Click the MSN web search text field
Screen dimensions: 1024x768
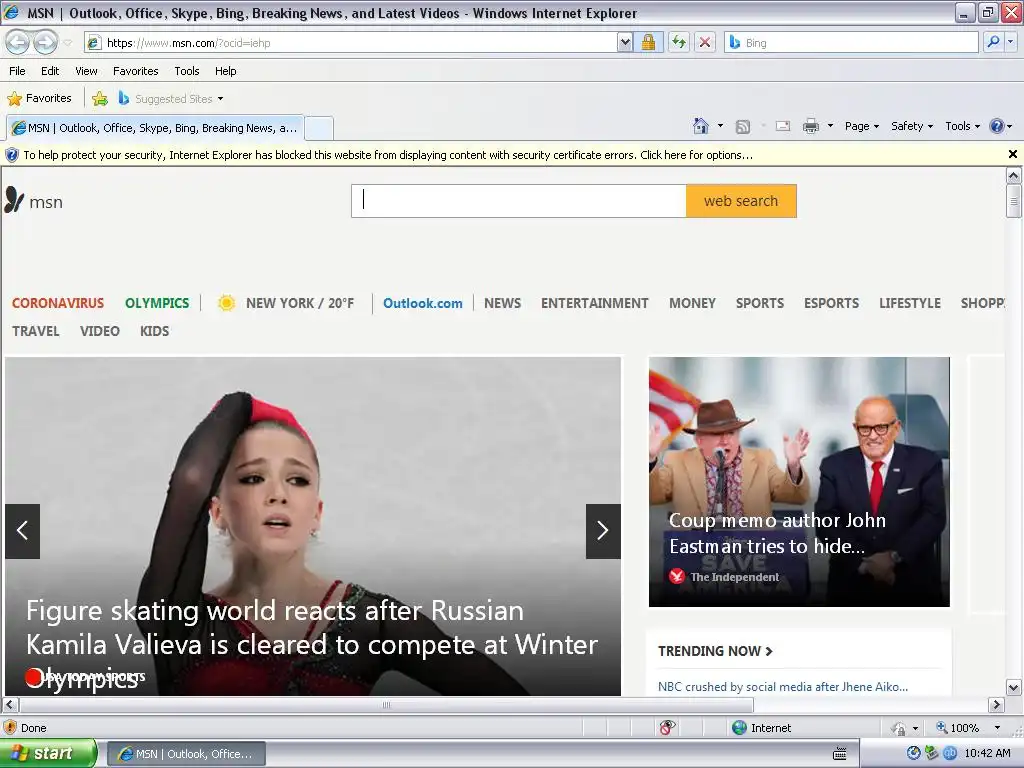(x=519, y=200)
